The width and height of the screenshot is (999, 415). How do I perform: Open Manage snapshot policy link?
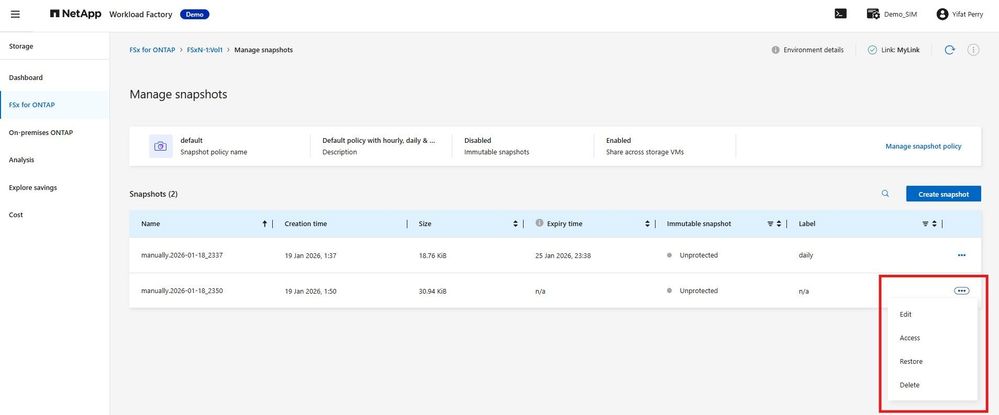click(923, 146)
